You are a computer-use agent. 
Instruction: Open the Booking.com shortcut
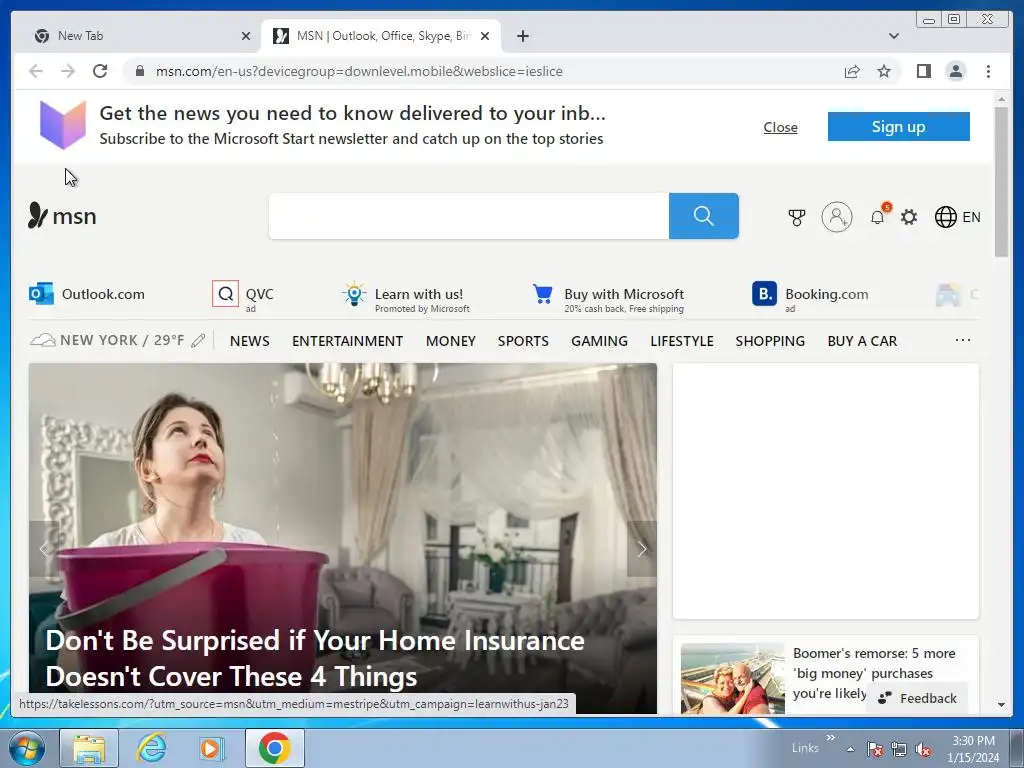[810, 295]
